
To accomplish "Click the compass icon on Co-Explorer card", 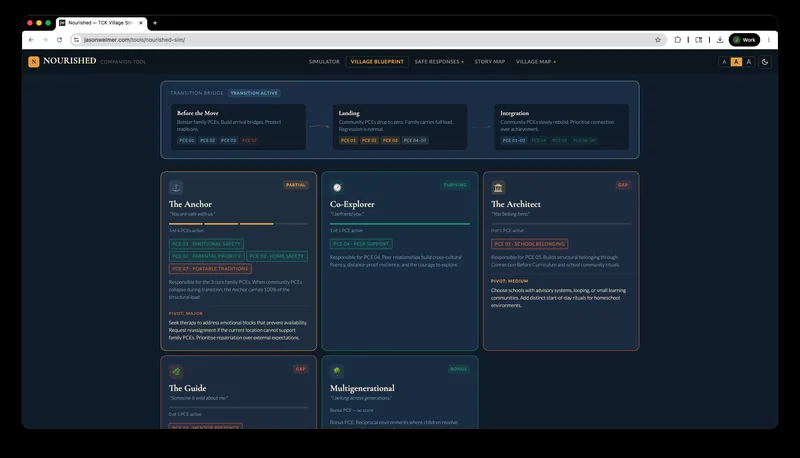I will [x=337, y=188].
